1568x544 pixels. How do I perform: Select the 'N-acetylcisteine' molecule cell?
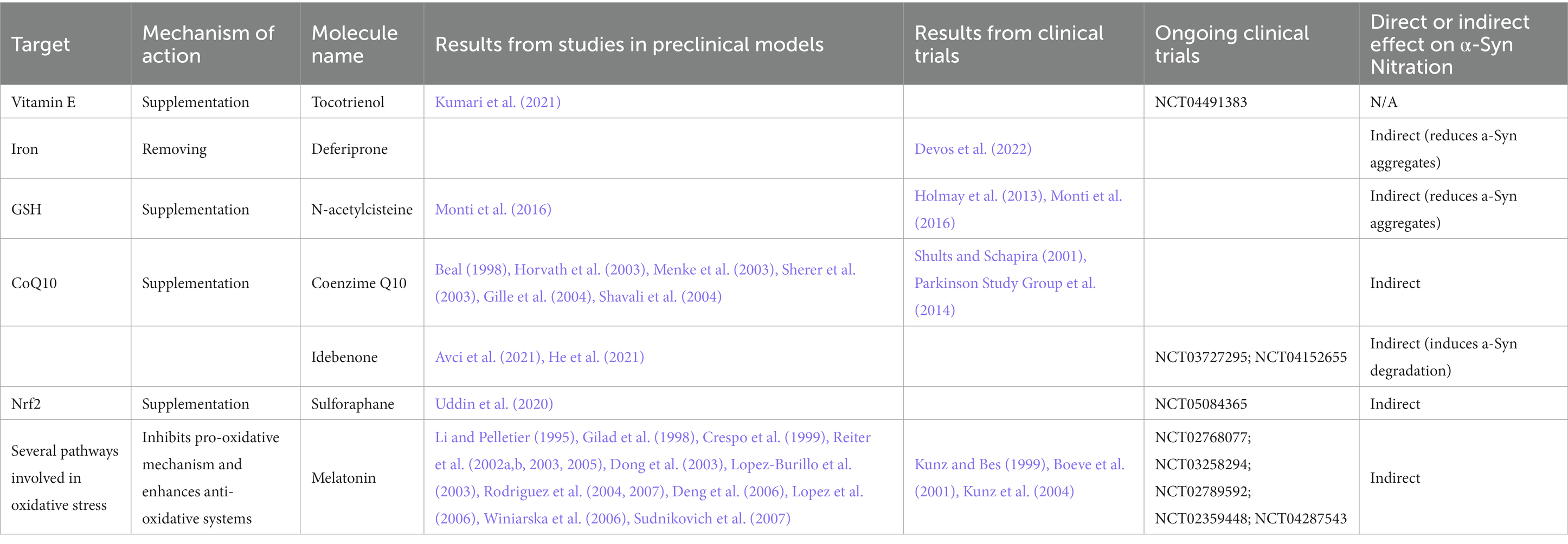click(362, 209)
